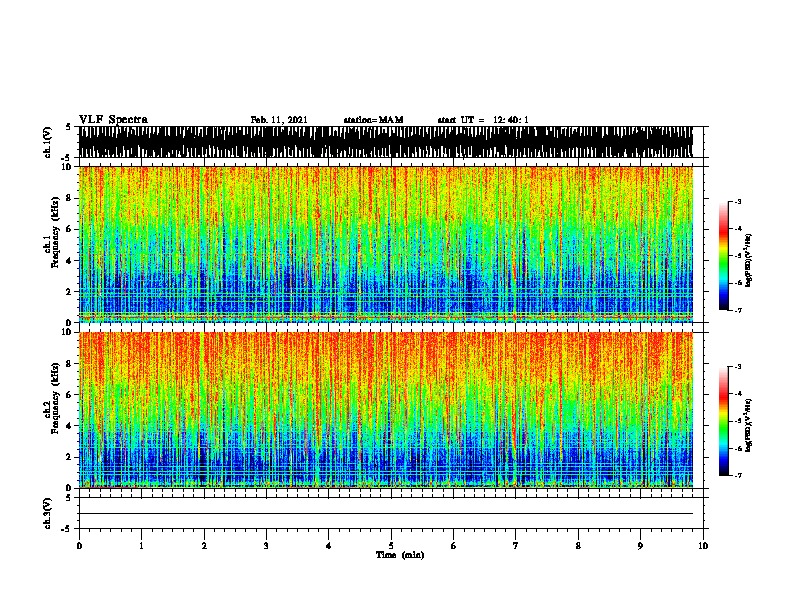
Task: Click the "-3" label on ch.2 color bar
Action: [x=738, y=367]
